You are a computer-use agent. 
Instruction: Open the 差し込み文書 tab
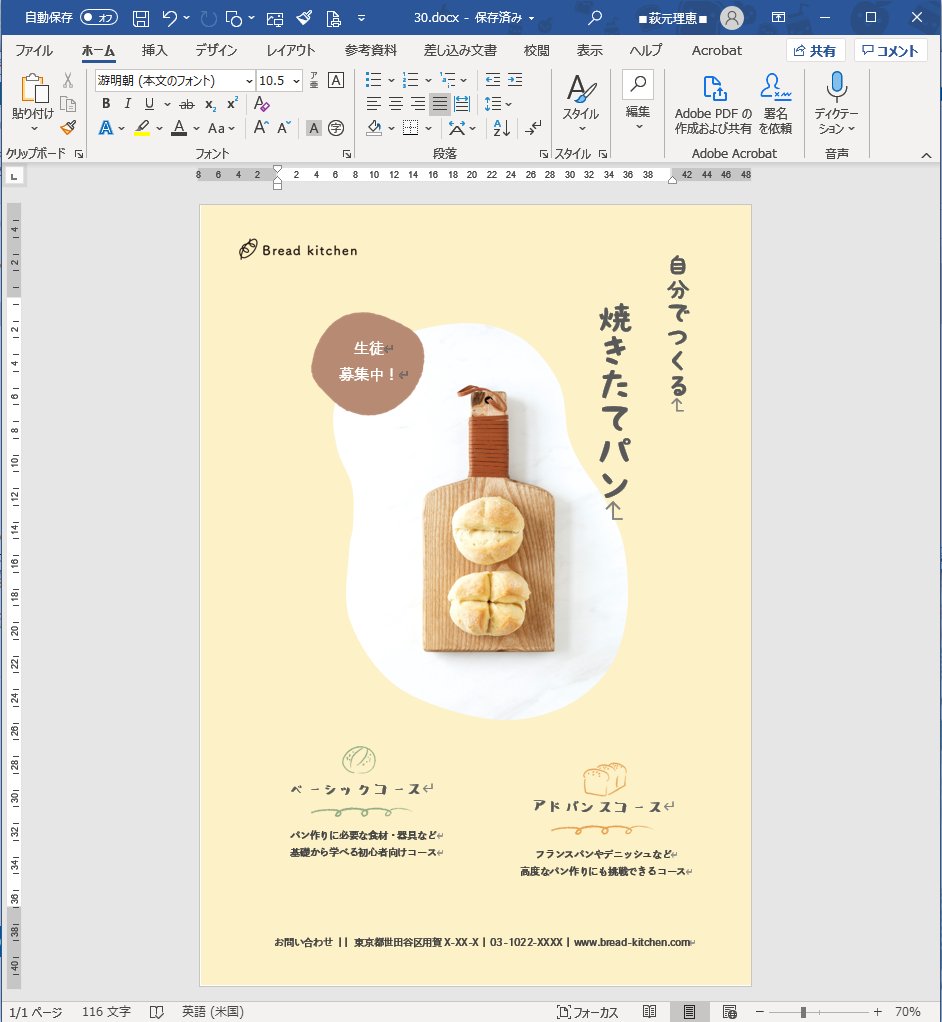(x=460, y=50)
